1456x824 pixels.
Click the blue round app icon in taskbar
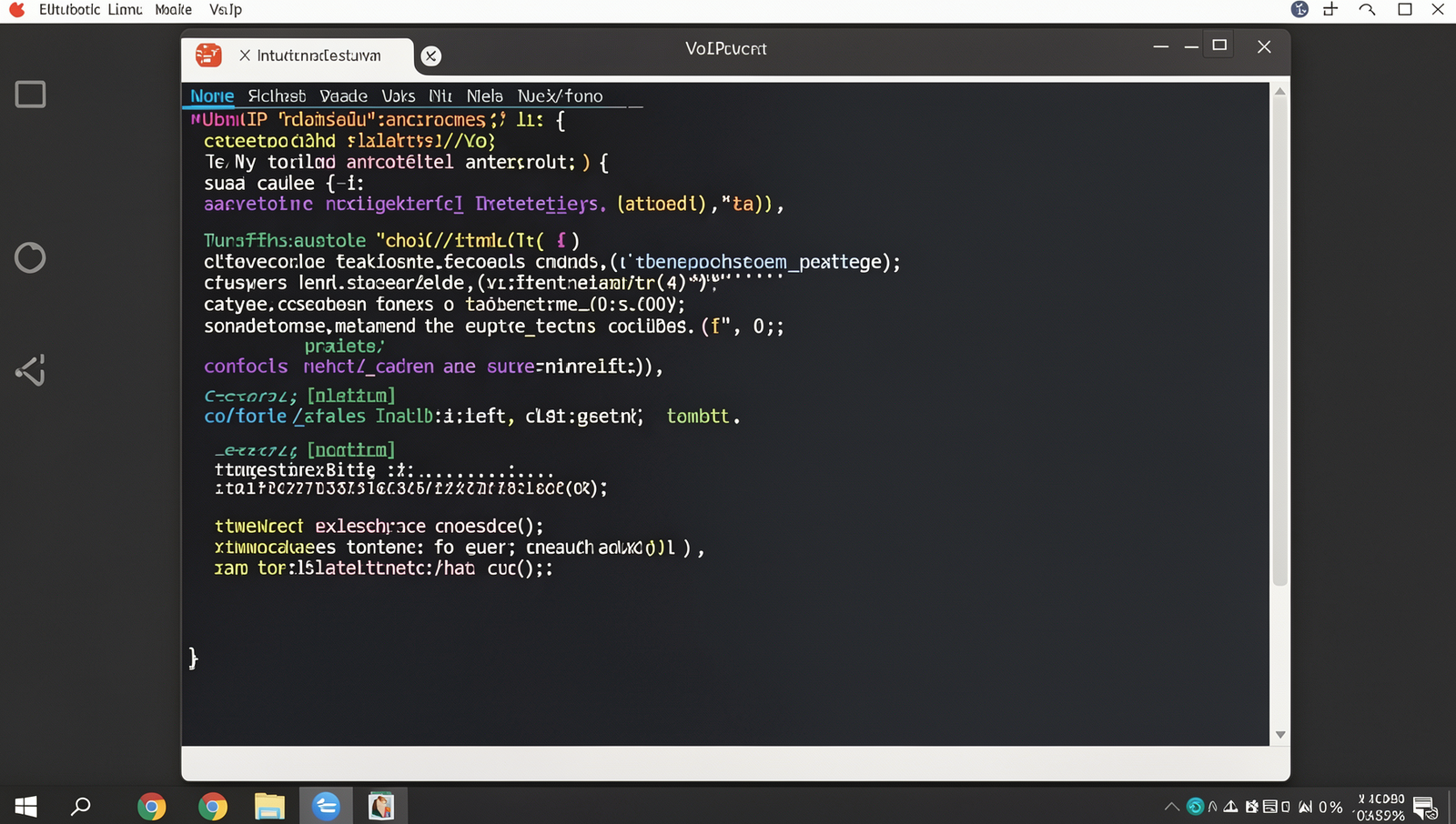pos(326,806)
